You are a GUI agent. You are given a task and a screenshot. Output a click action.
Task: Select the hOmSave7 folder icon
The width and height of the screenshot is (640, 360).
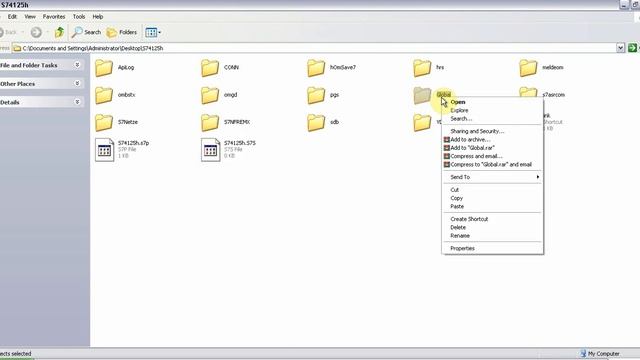pos(316,68)
